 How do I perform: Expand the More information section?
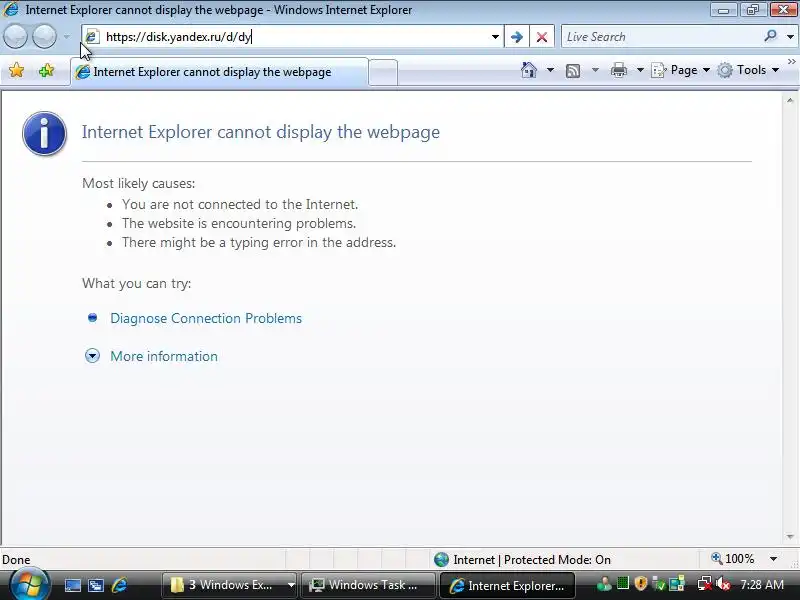[164, 356]
